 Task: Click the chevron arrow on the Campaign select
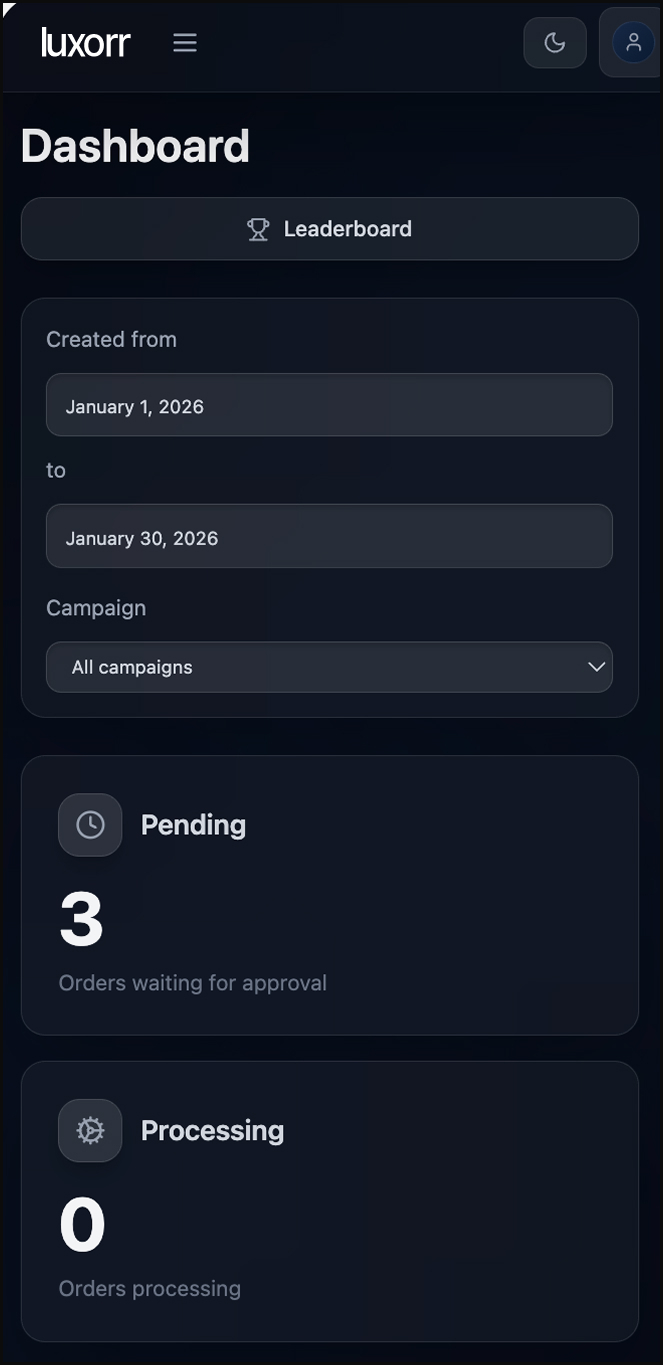click(x=597, y=667)
